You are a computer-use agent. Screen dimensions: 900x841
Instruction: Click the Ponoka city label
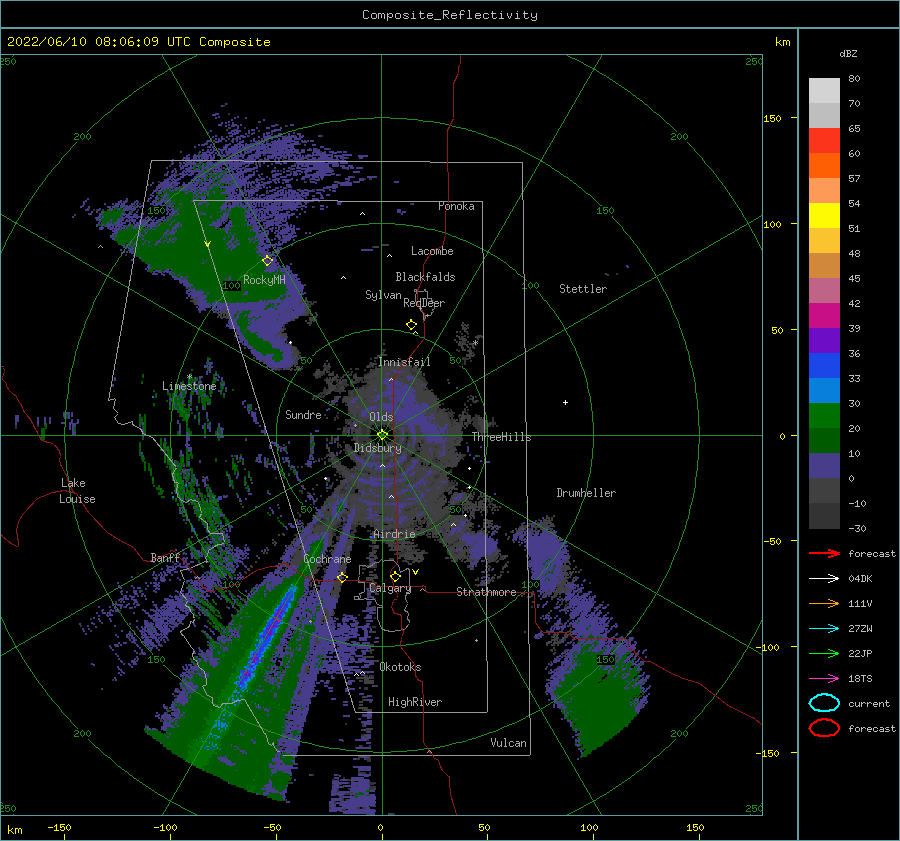[456, 206]
